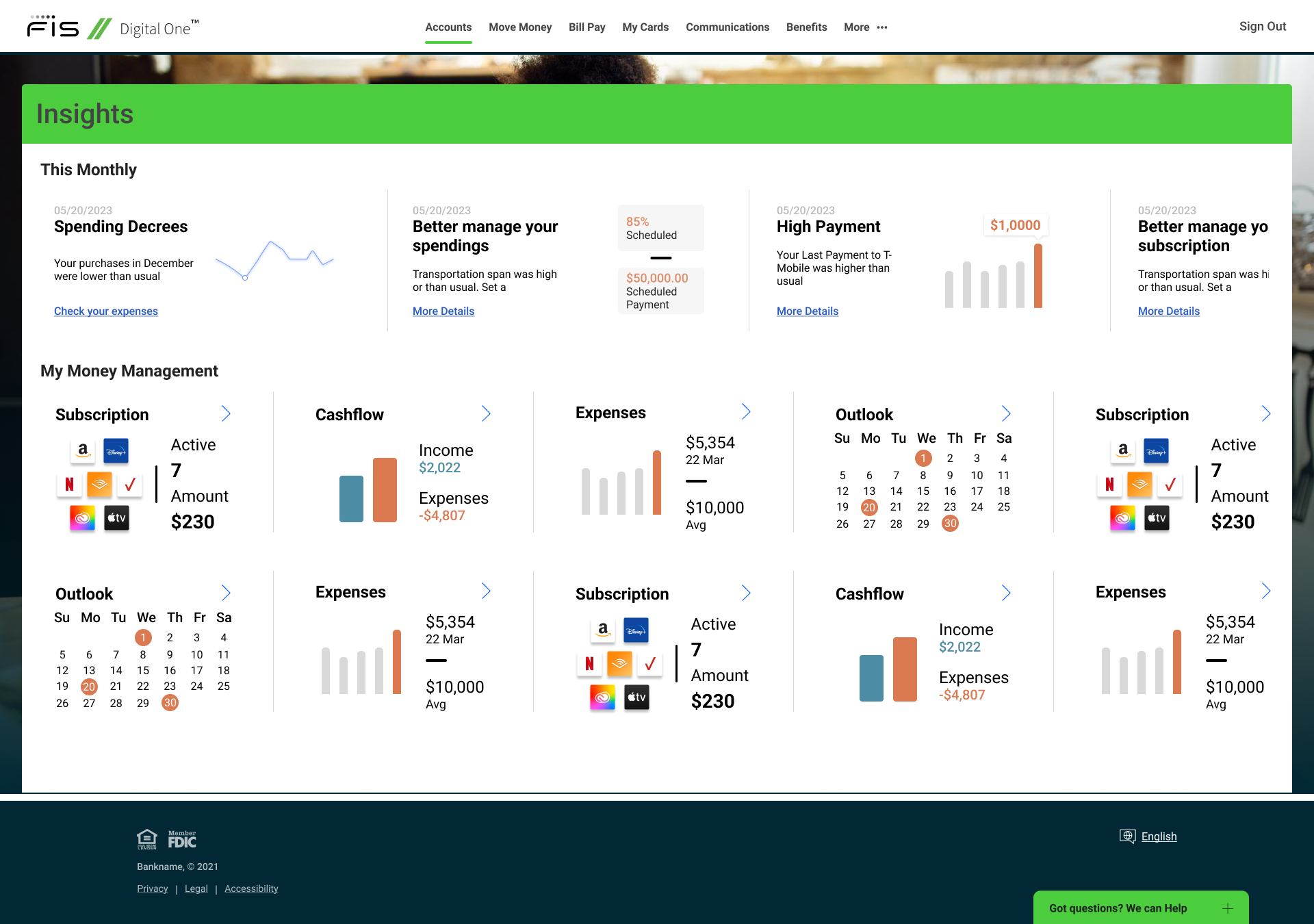Image resolution: width=1314 pixels, height=924 pixels.
Task: Open the first Cashflow card chevron
Action: 486,413
